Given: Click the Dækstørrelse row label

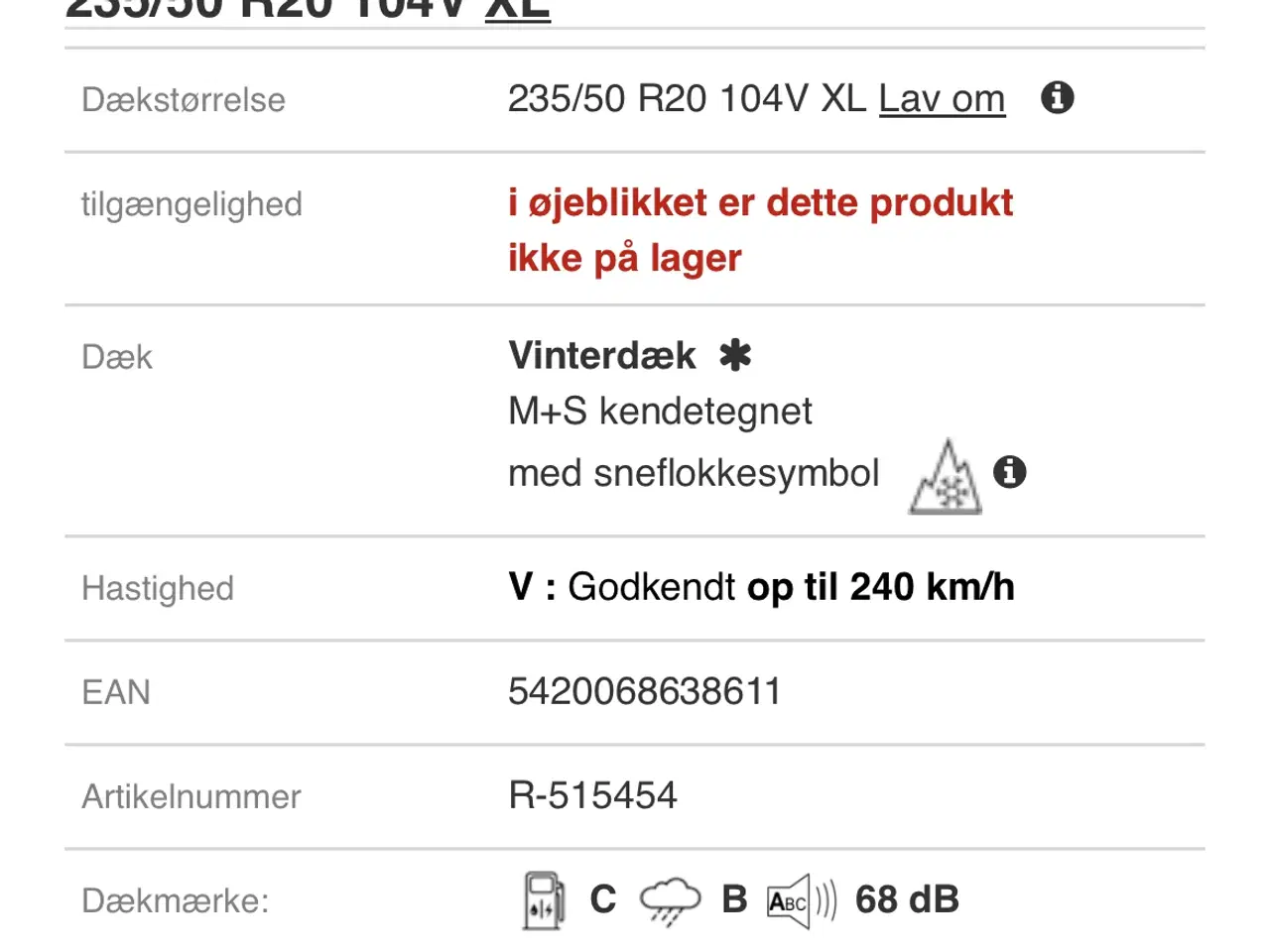Looking at the screenshot, I should pos(183,99).
